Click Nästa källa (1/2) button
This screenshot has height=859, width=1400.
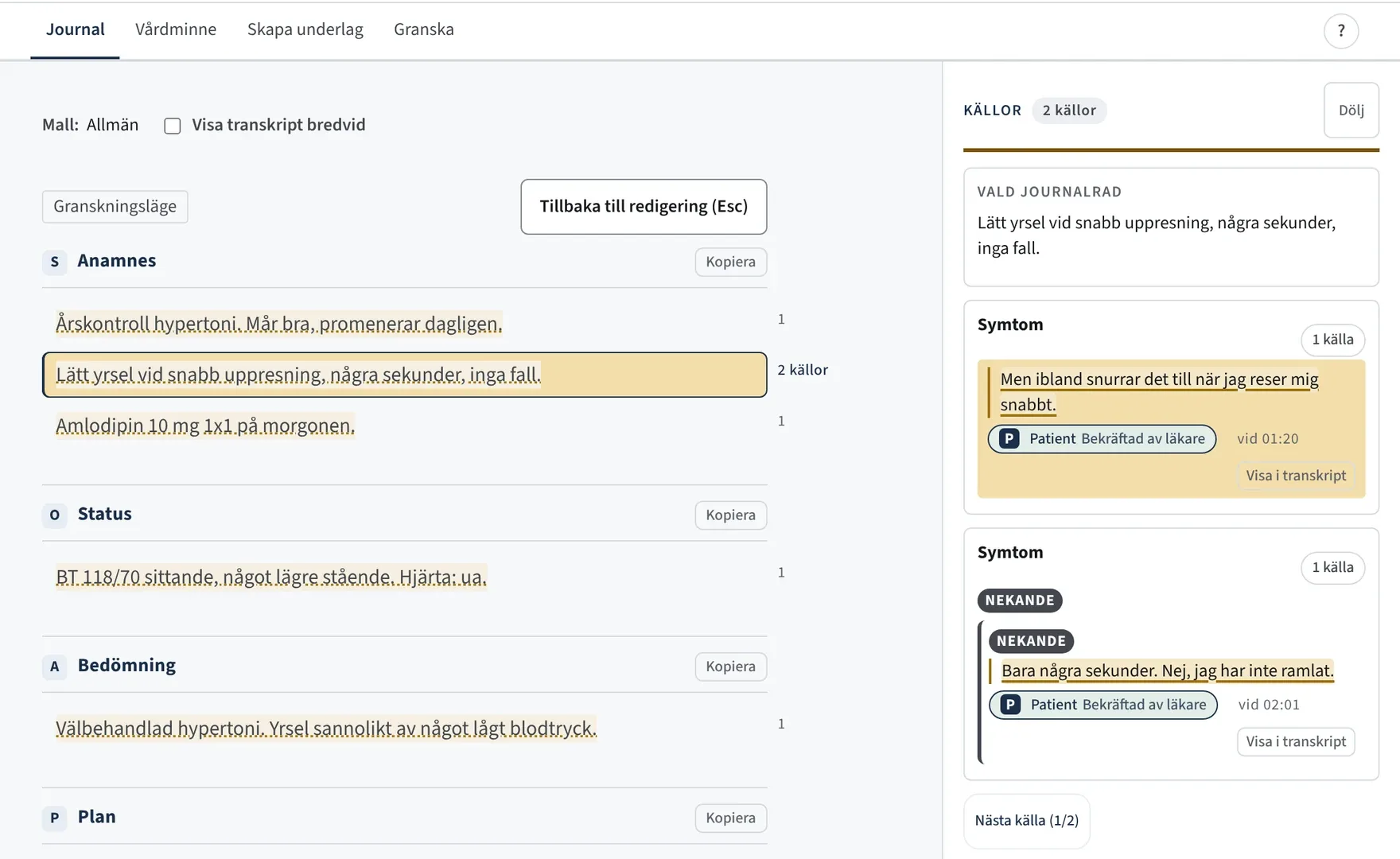tap(1026, 821)
